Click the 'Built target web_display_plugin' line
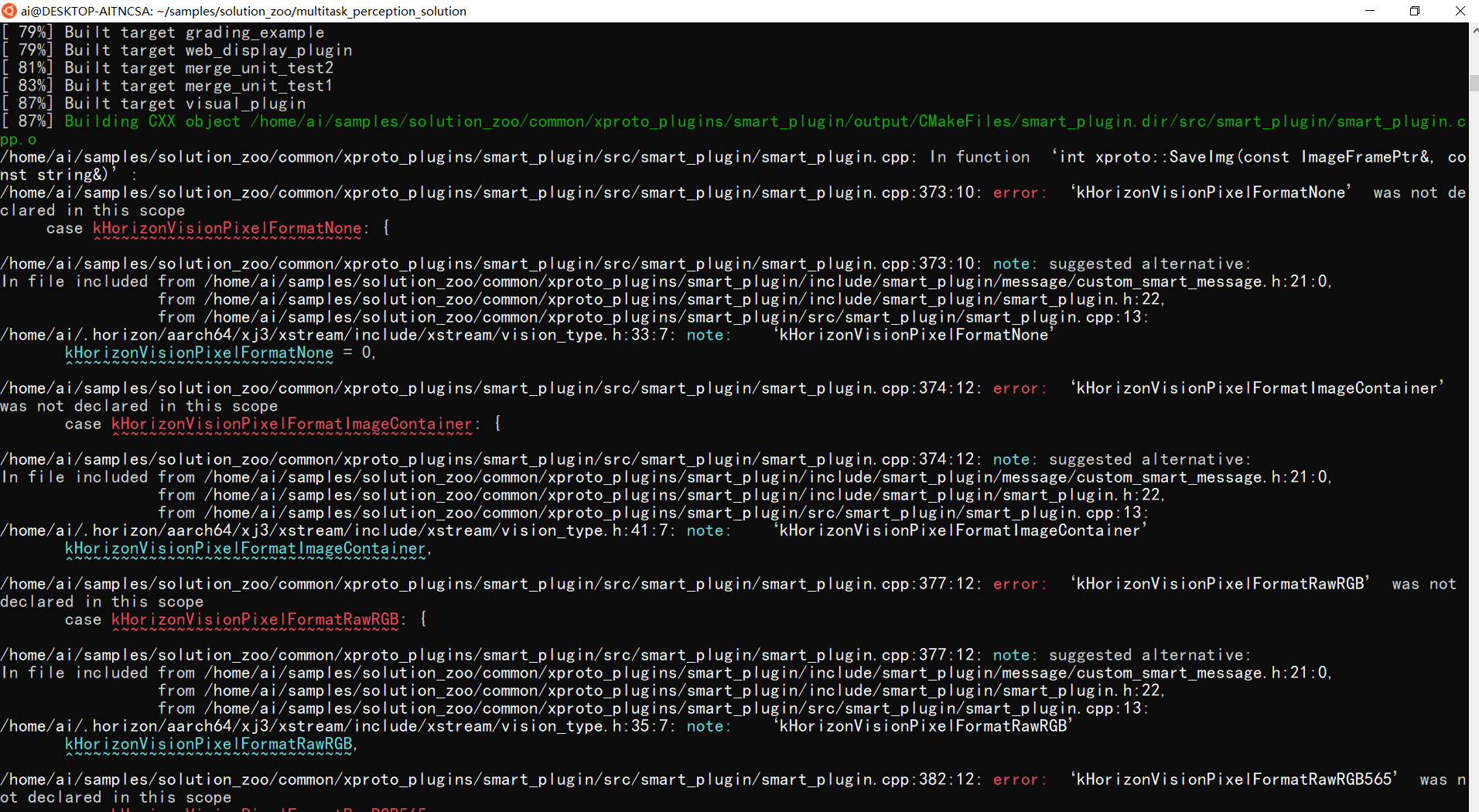The height and width of the screenshot is (812, 1479). [x=208, y=50]
